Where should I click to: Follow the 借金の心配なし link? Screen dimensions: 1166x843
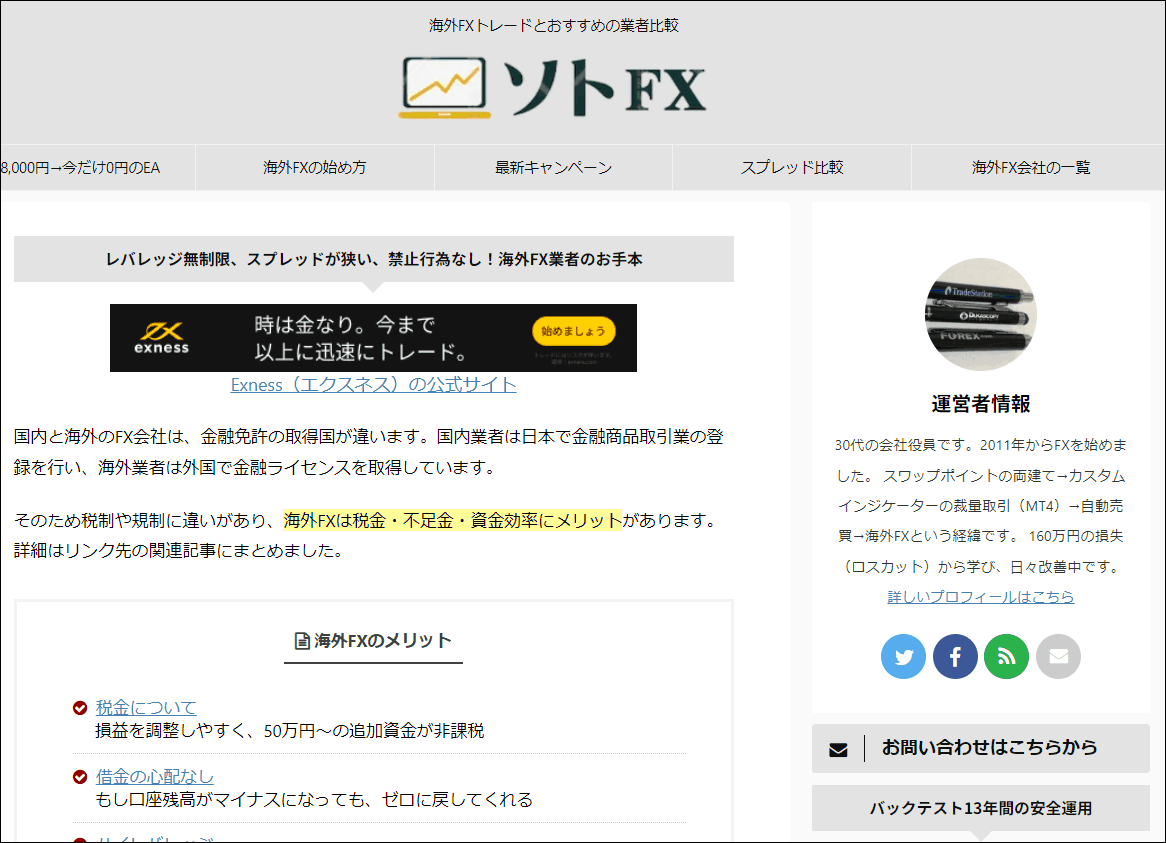pyautogui.click(x=155, y=776)
